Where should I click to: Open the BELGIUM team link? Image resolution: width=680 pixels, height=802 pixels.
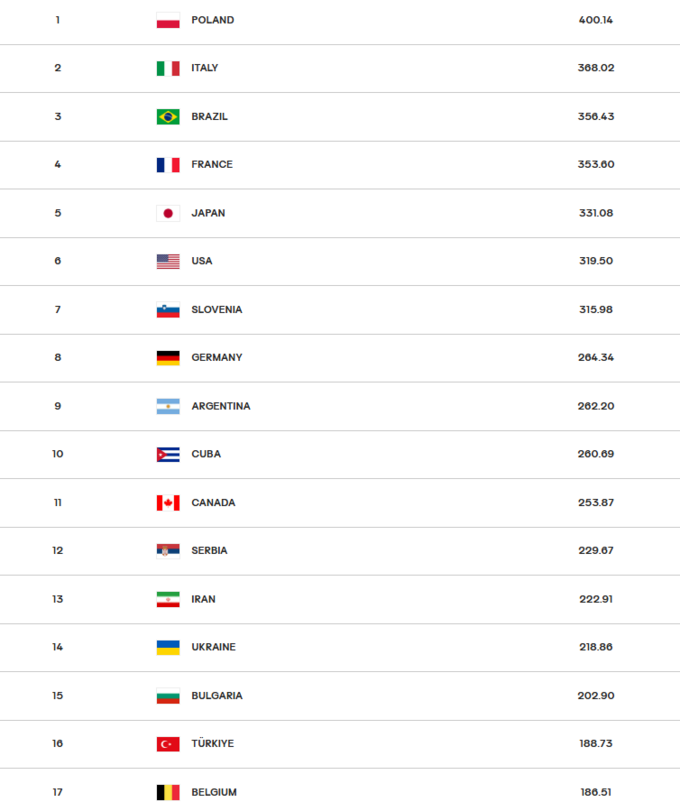(x=214, y=792)
